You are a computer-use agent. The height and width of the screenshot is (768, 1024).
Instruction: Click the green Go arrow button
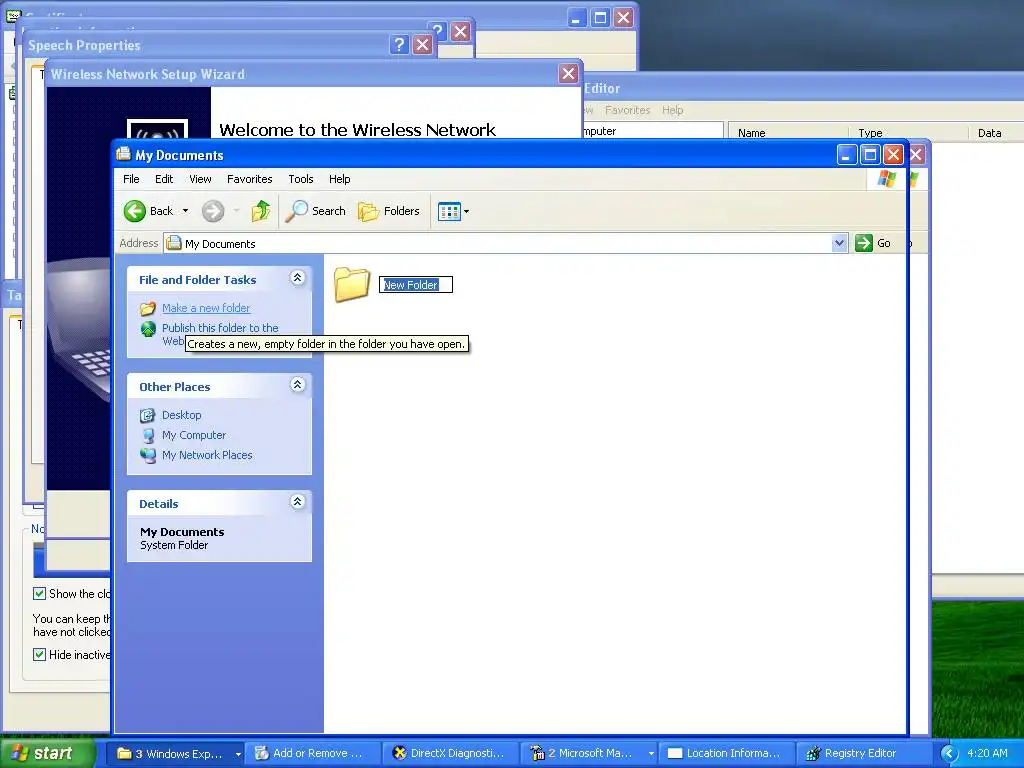coord(864,243)
